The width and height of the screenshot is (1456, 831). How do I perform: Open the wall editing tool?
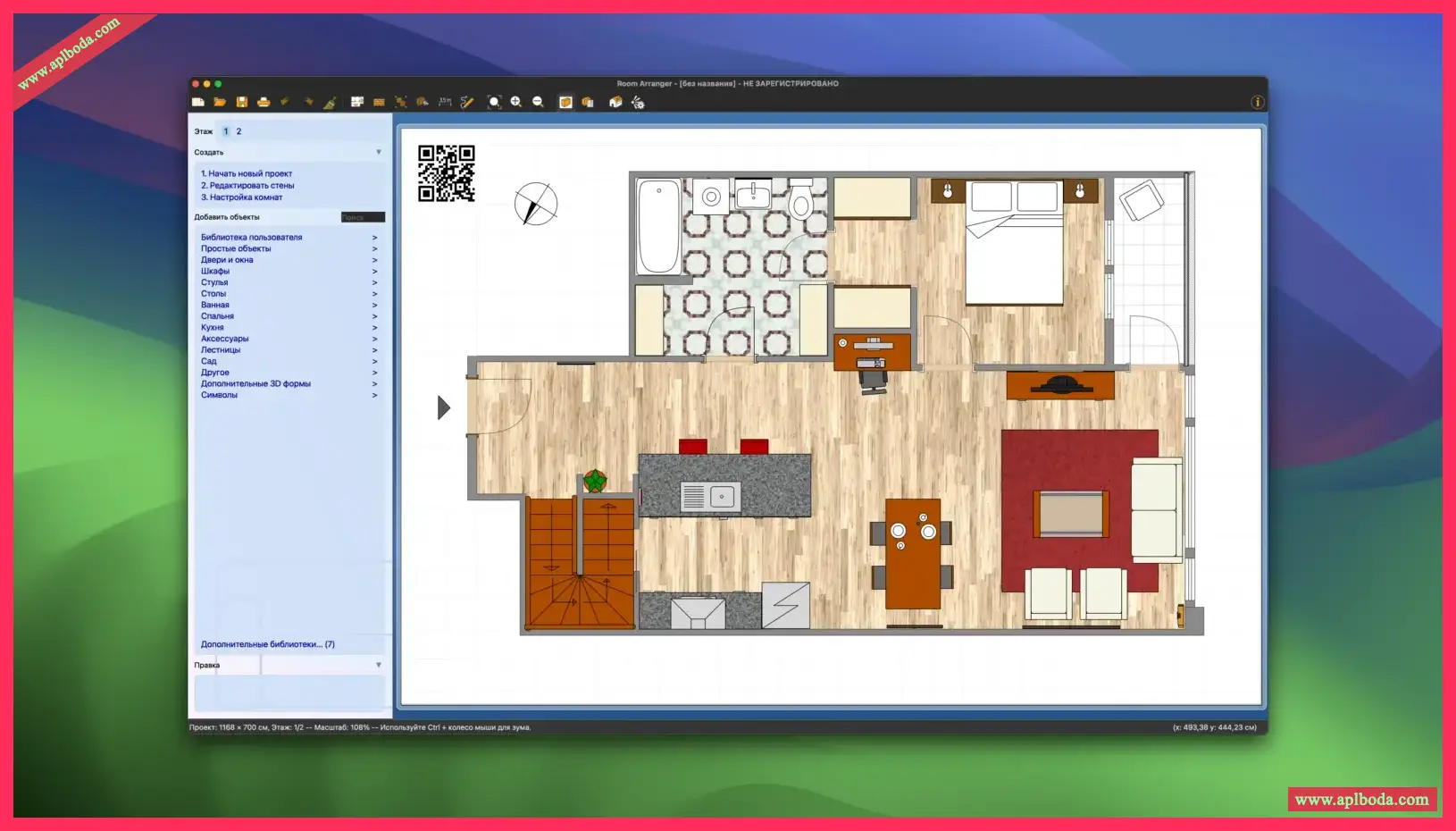(x=378, y=102)
